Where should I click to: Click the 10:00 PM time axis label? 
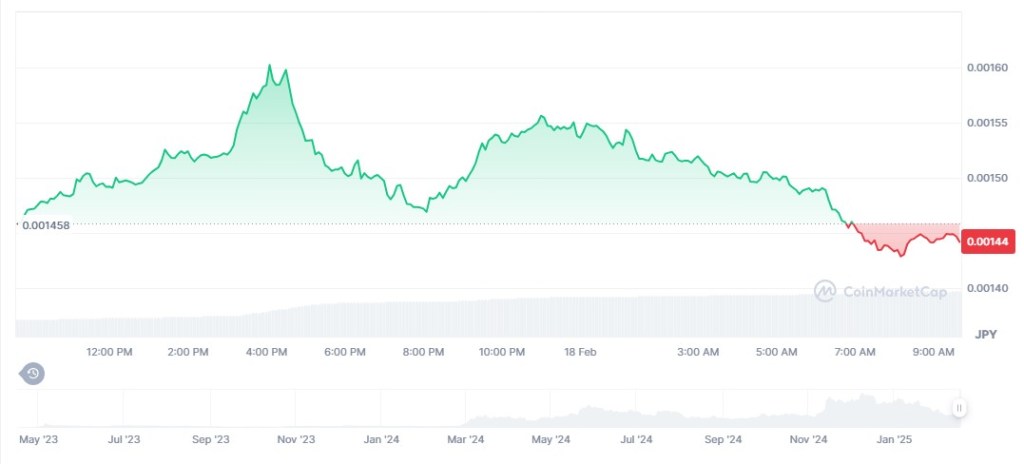pos(501,352)
